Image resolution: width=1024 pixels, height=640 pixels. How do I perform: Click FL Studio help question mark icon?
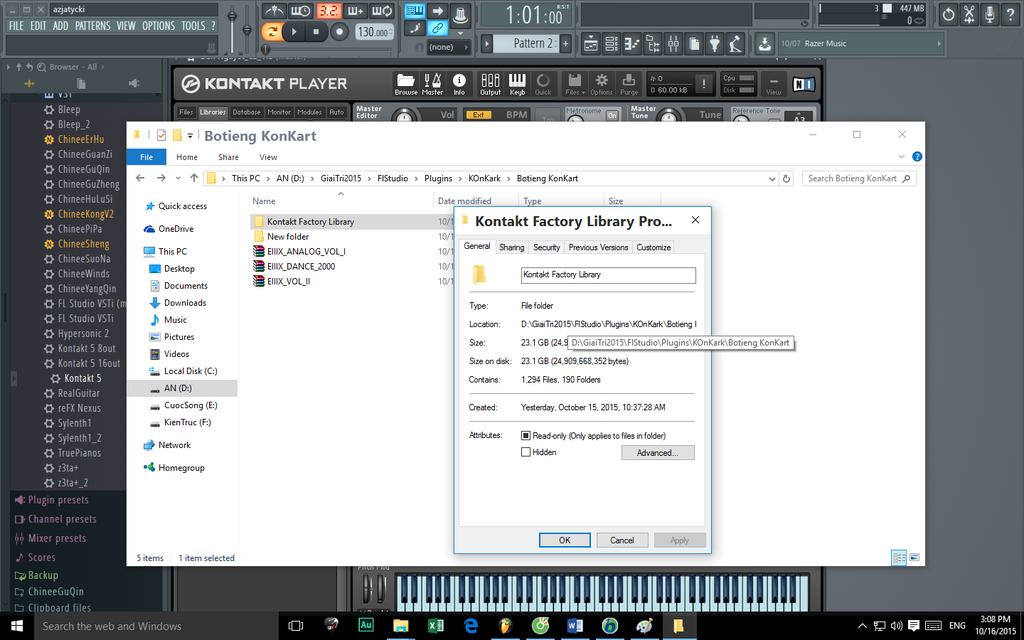[1010, 14]
